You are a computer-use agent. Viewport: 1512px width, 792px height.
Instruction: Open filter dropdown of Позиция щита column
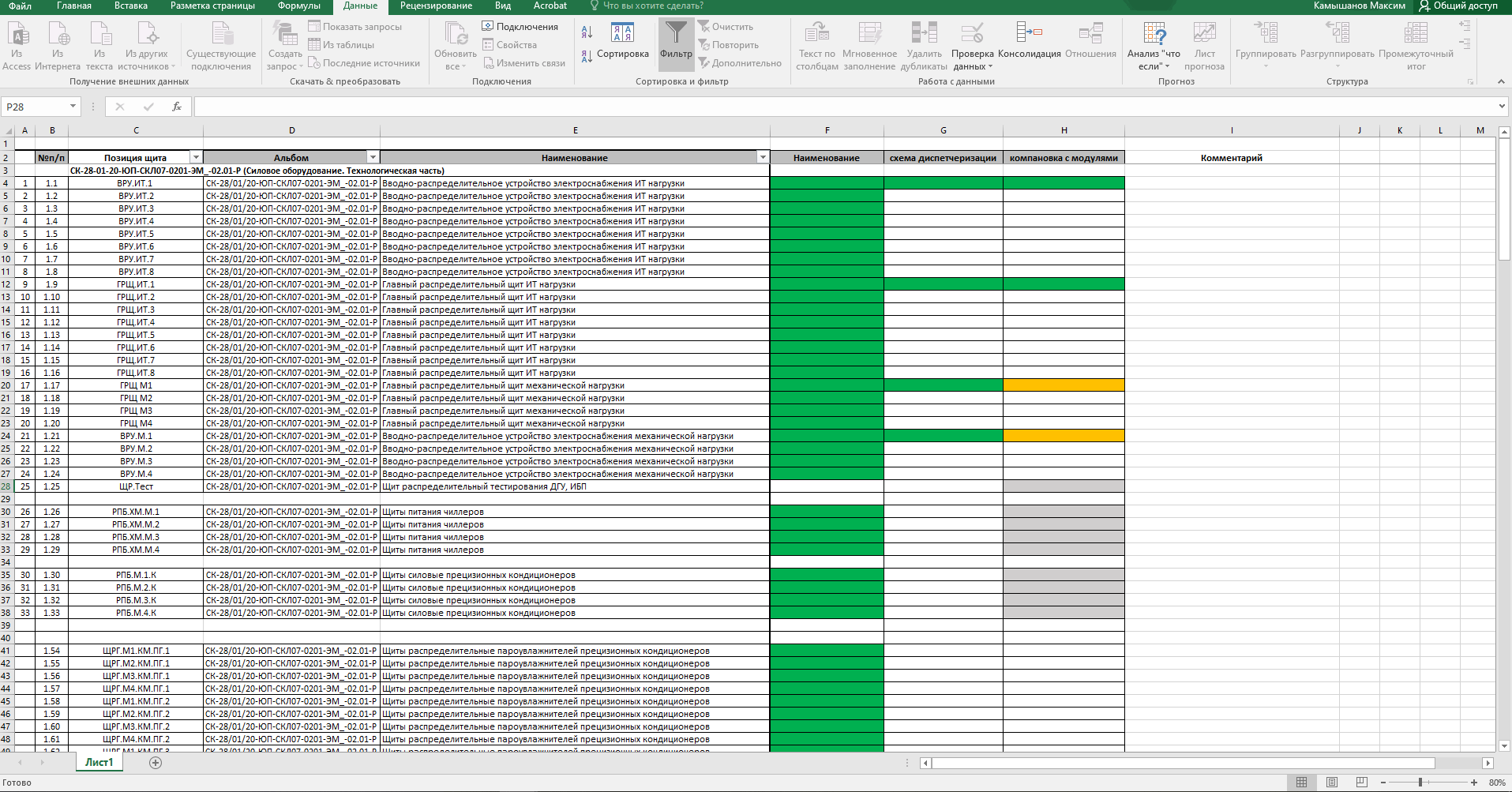coord(197,157)
